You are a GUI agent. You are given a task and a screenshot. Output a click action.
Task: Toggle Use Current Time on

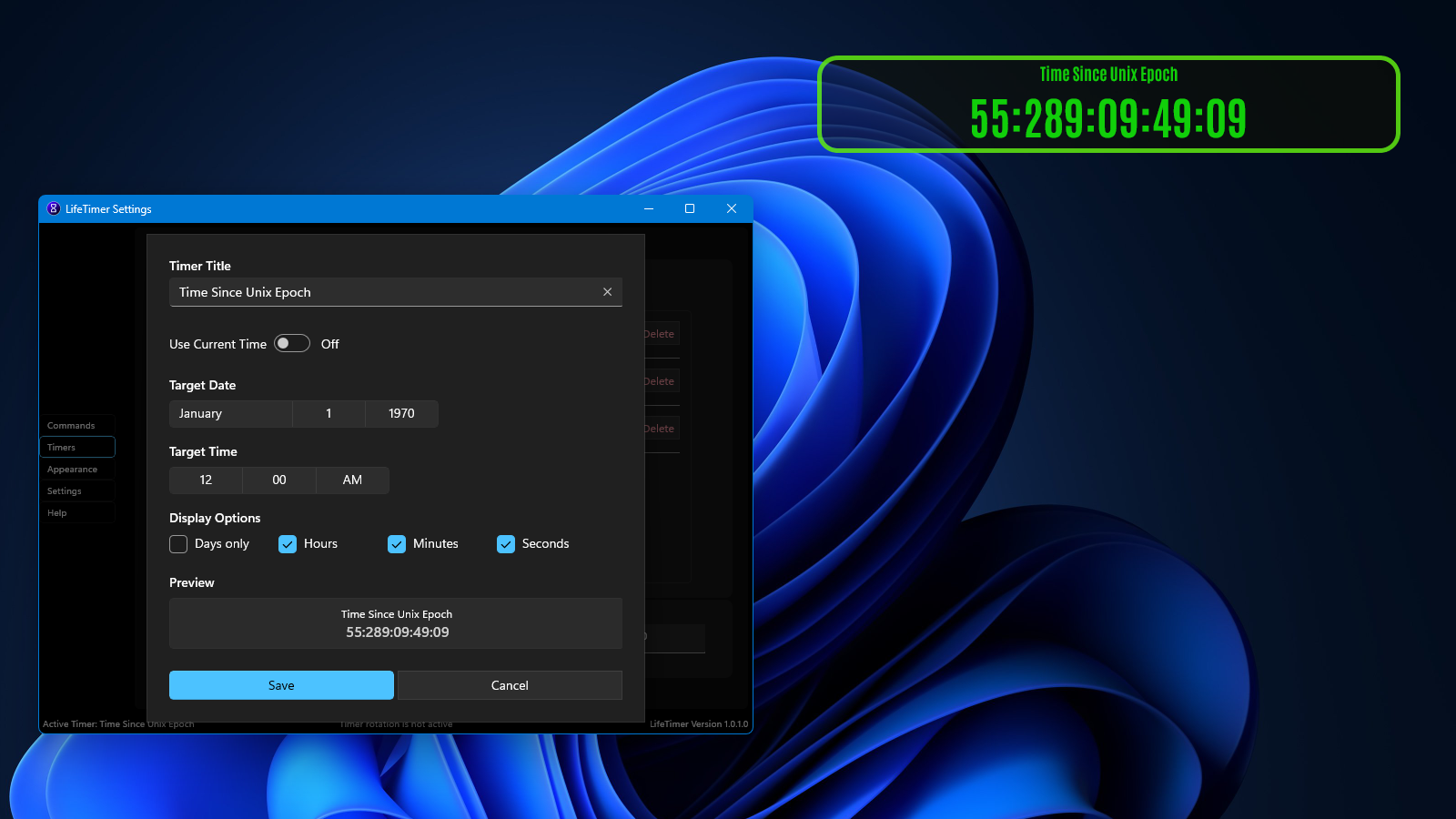[291, 343]
